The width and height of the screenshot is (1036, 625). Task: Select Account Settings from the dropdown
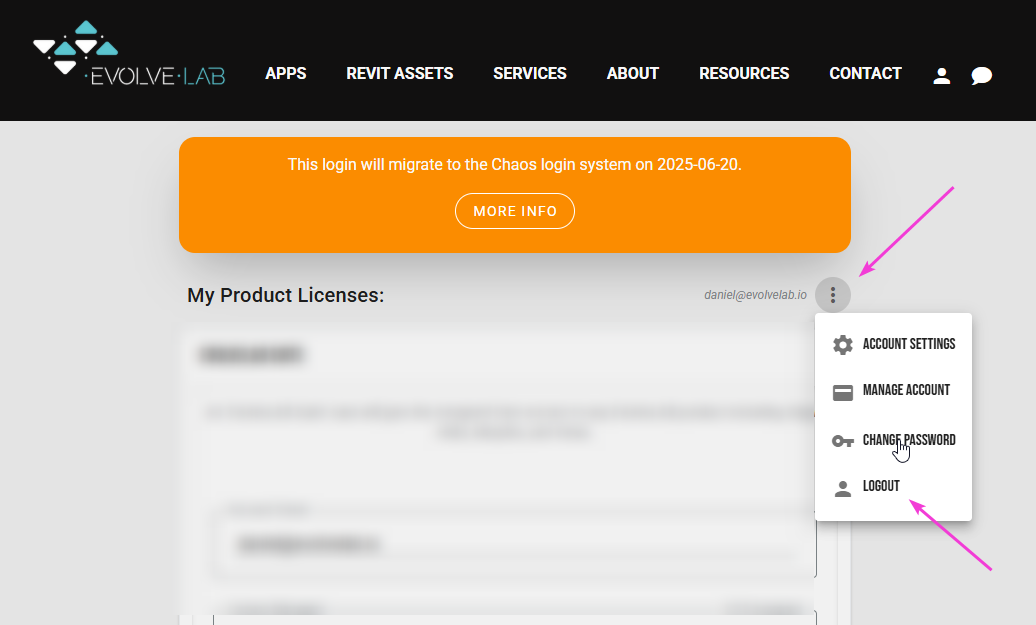[893, 344]
